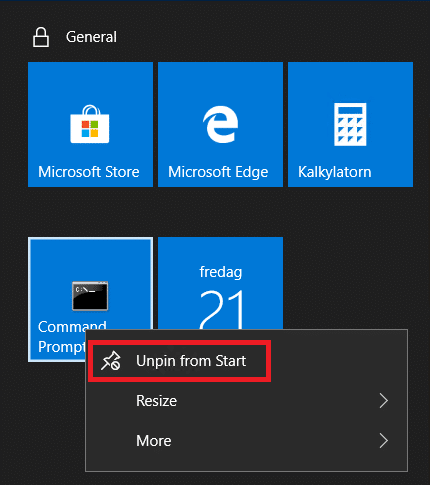Select the General group title
The width and height of the screenshot is (430, 485).
(91, 37)
